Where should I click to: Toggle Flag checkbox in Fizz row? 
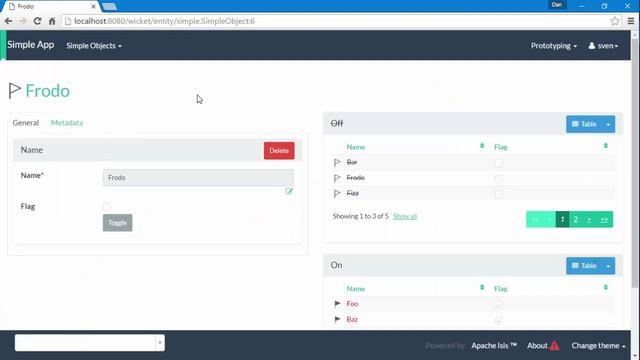click(498, 194)
